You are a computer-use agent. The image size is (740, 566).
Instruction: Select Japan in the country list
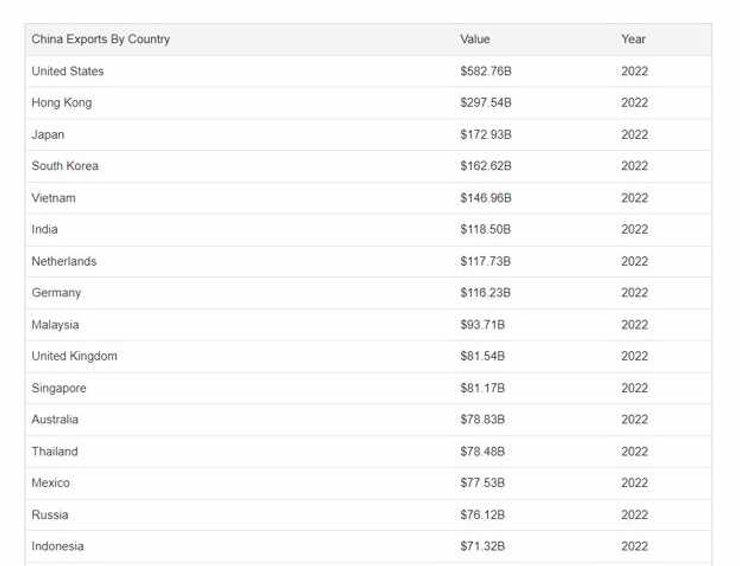click(x=48, y=135)
